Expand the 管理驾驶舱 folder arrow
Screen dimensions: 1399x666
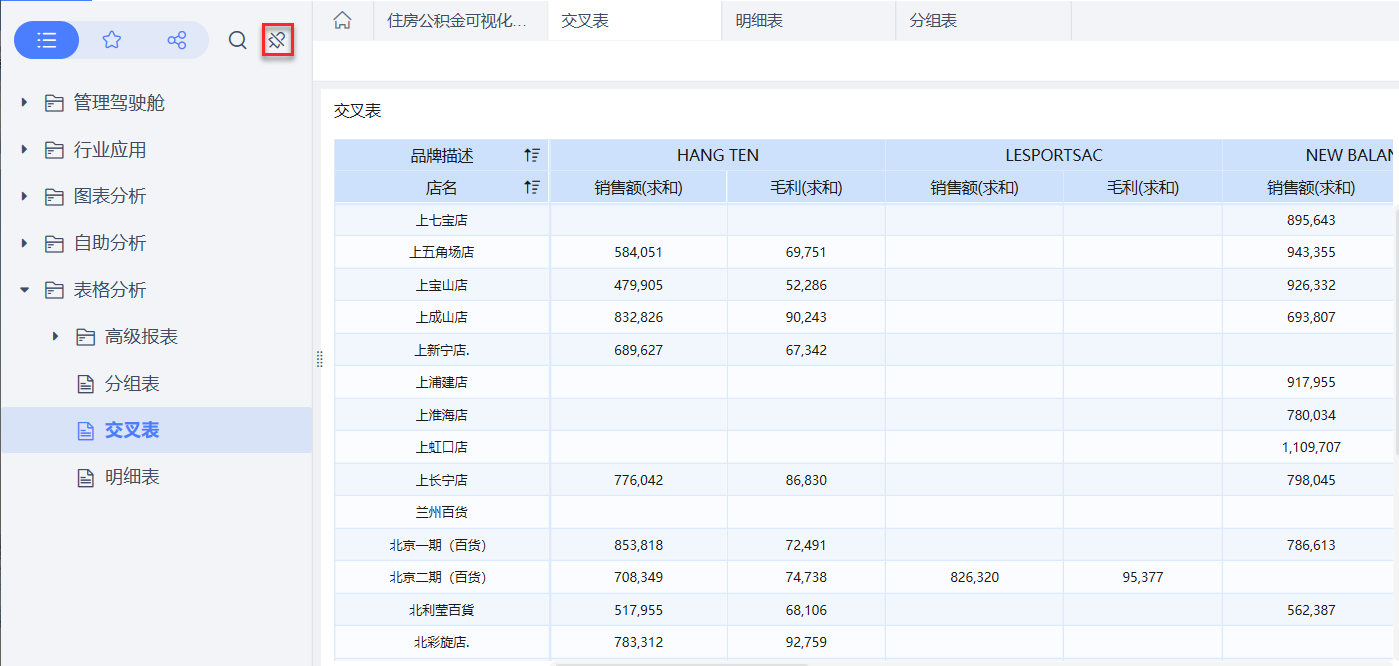click(24, 103)
